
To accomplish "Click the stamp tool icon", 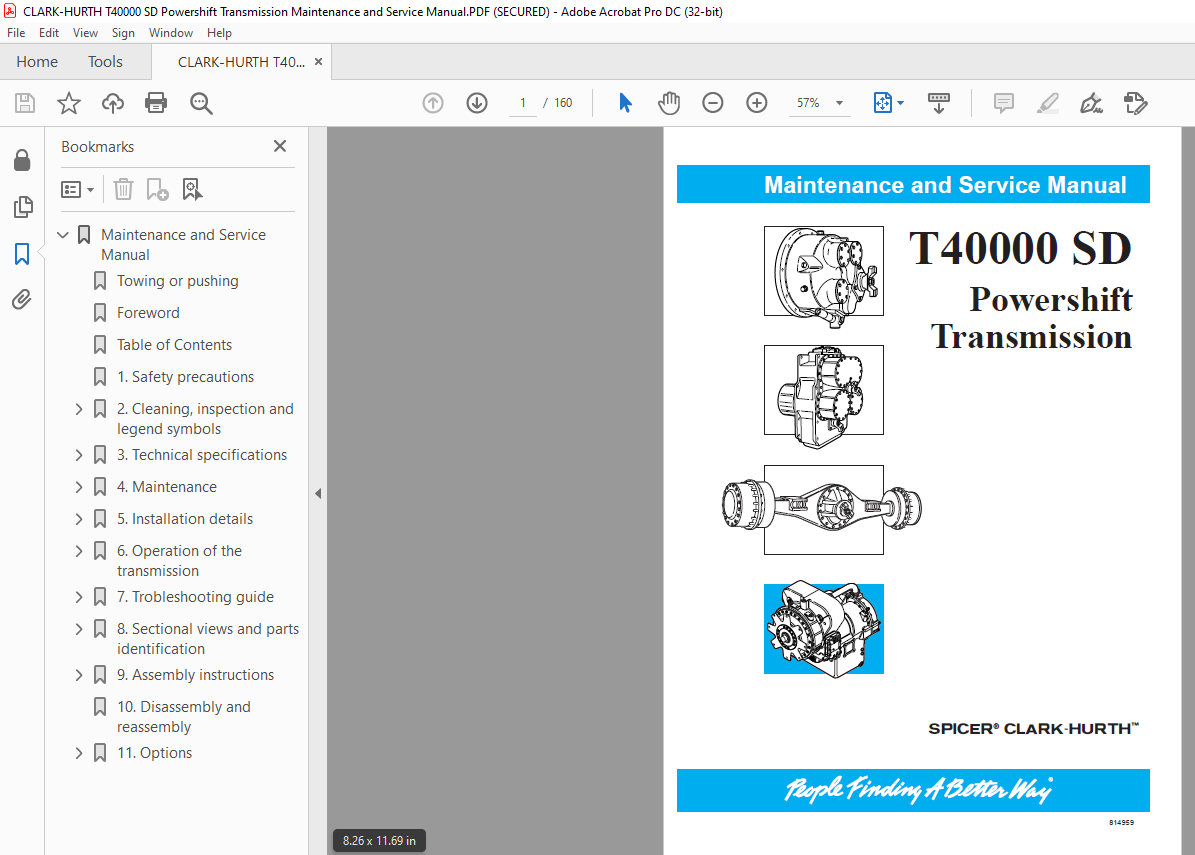I will point(1136,103).
